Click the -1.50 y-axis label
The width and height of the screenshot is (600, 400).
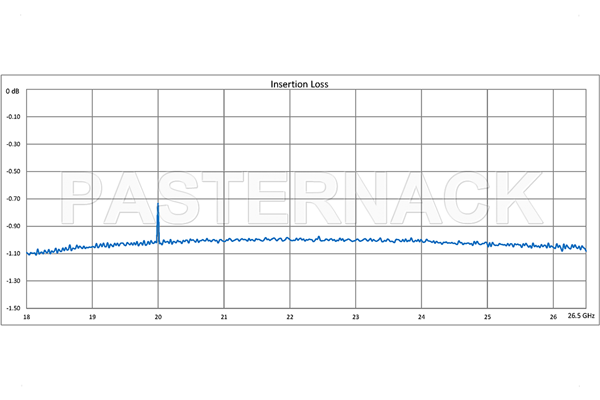coord(13,308)
